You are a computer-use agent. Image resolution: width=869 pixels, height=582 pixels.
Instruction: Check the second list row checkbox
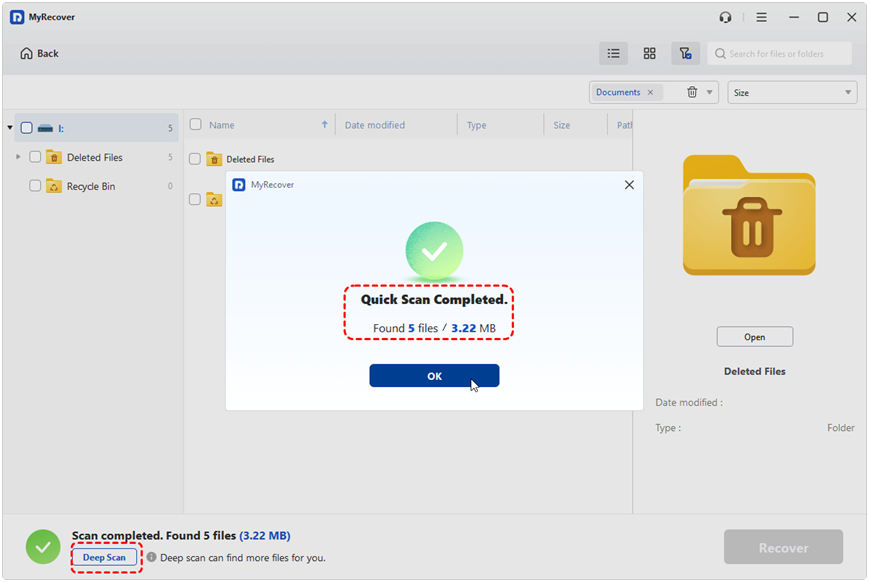click(x=195, y=199)
